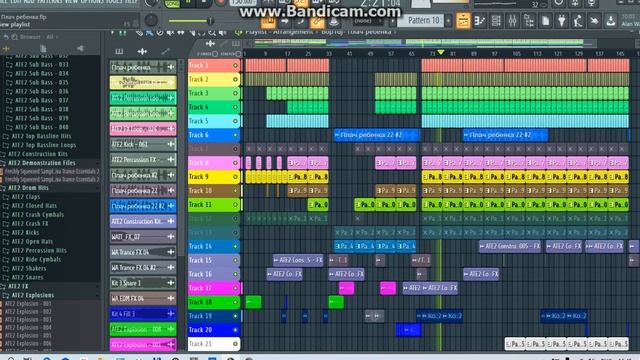Show audio clips in the picker panel
Screen dimensions: 640x360
coord(142,51)
